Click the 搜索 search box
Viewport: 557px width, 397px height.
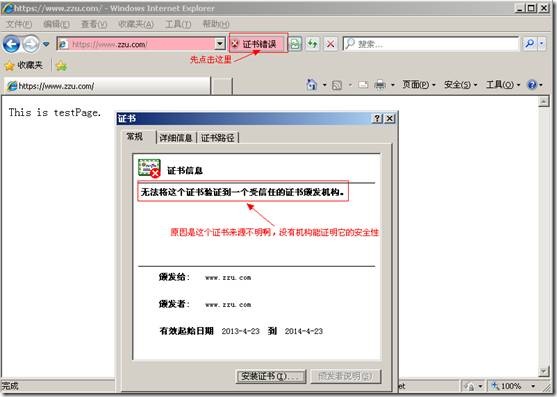pos(431,44)
